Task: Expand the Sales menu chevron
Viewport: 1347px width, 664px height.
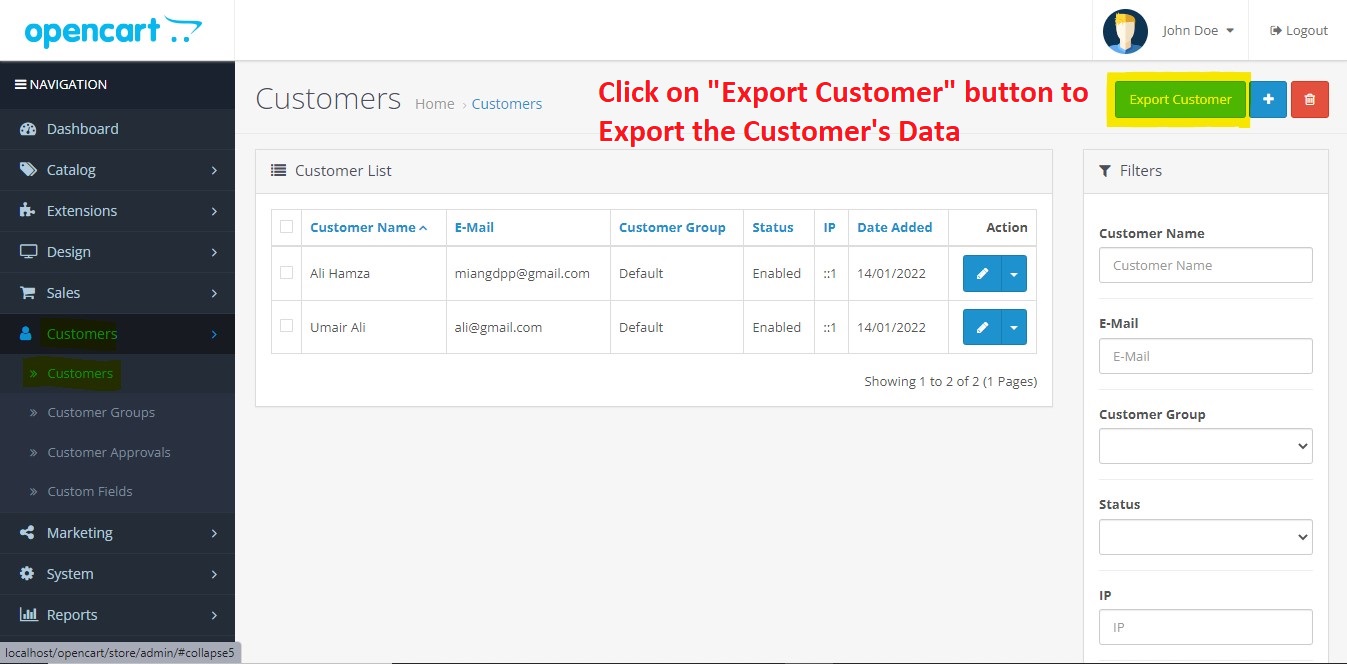Action: click(214, 294)
